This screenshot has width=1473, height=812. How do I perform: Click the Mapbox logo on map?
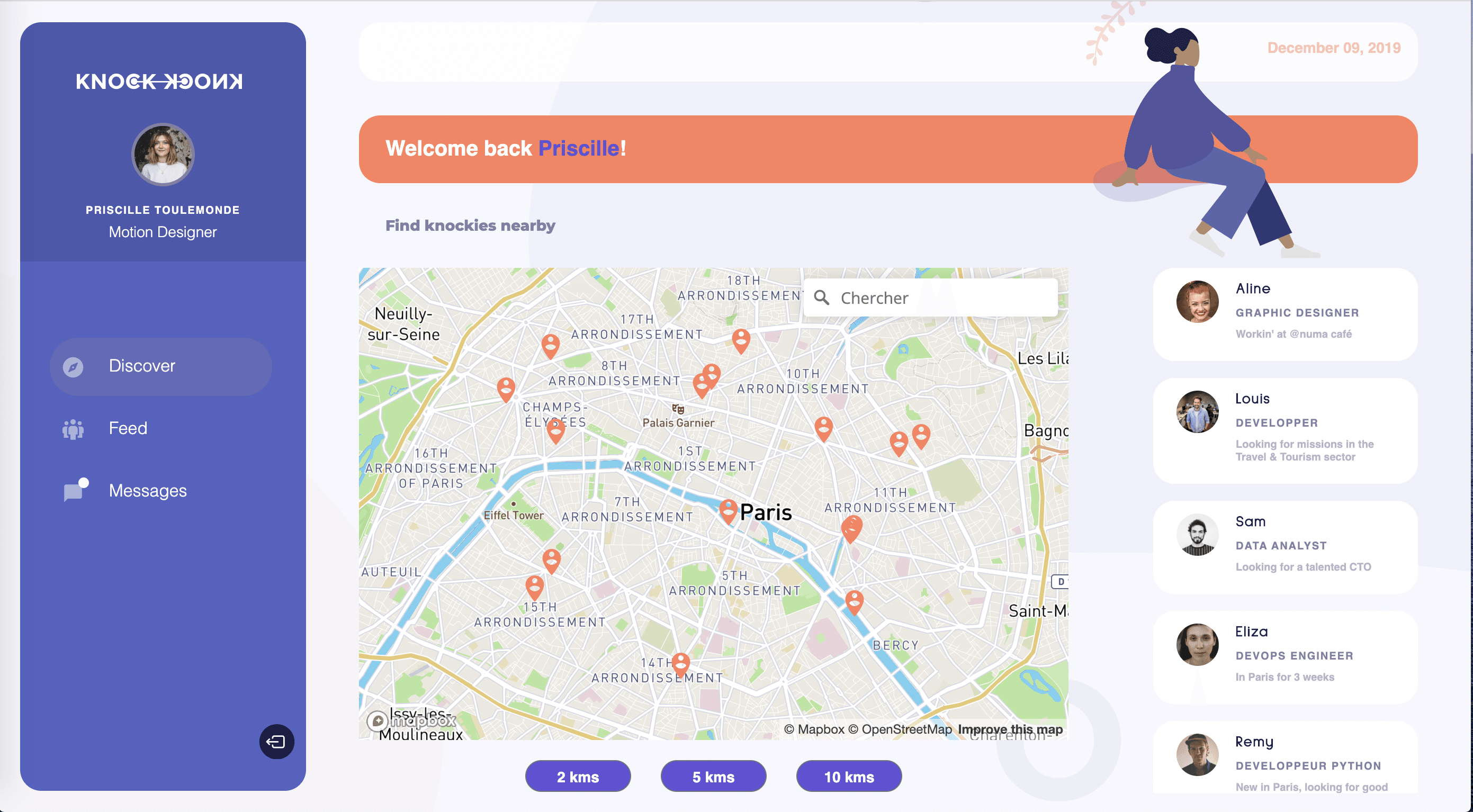tap(412, 720)
